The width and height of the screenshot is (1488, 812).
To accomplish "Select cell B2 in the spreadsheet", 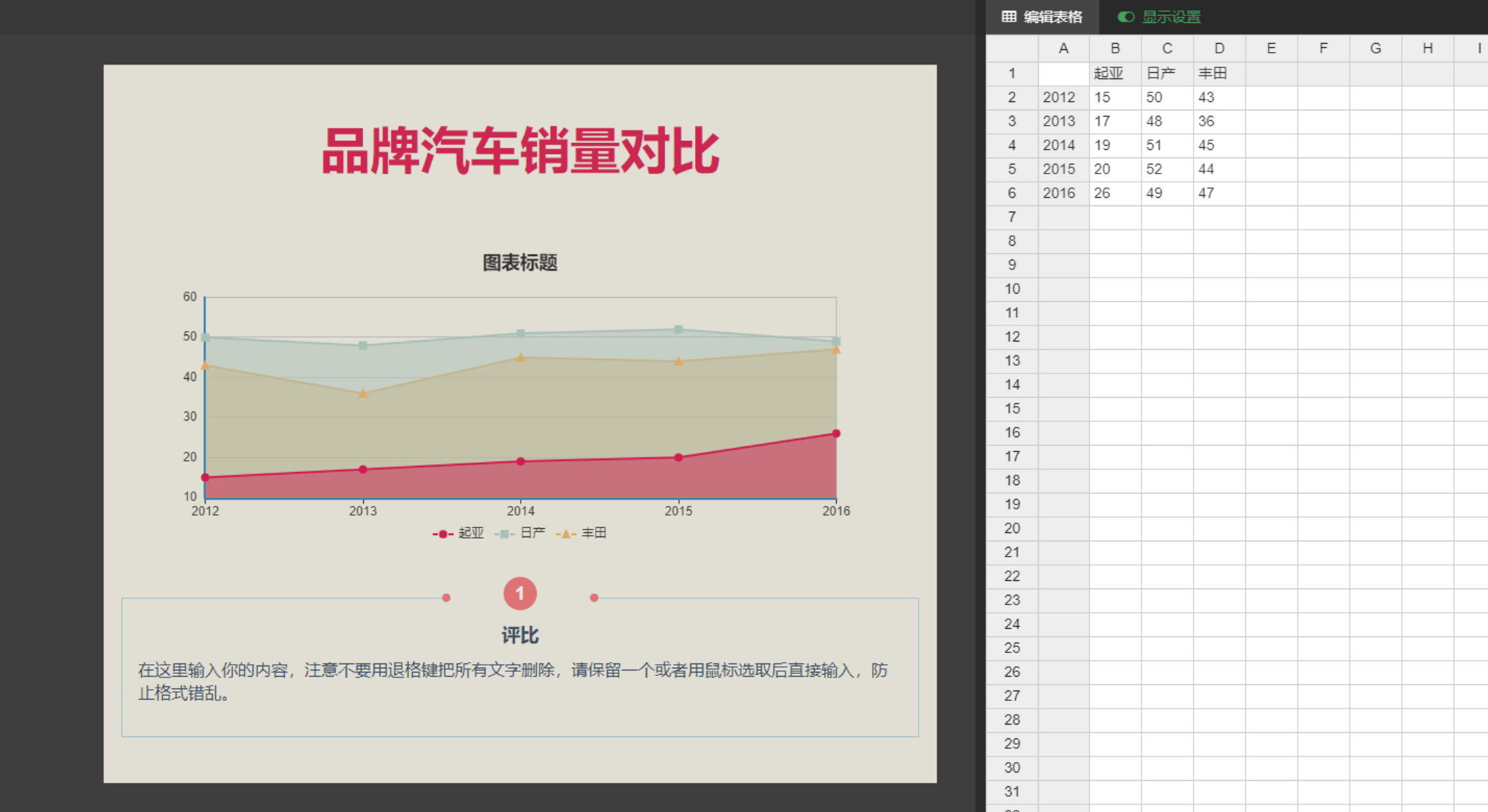I will (1113, 96).
